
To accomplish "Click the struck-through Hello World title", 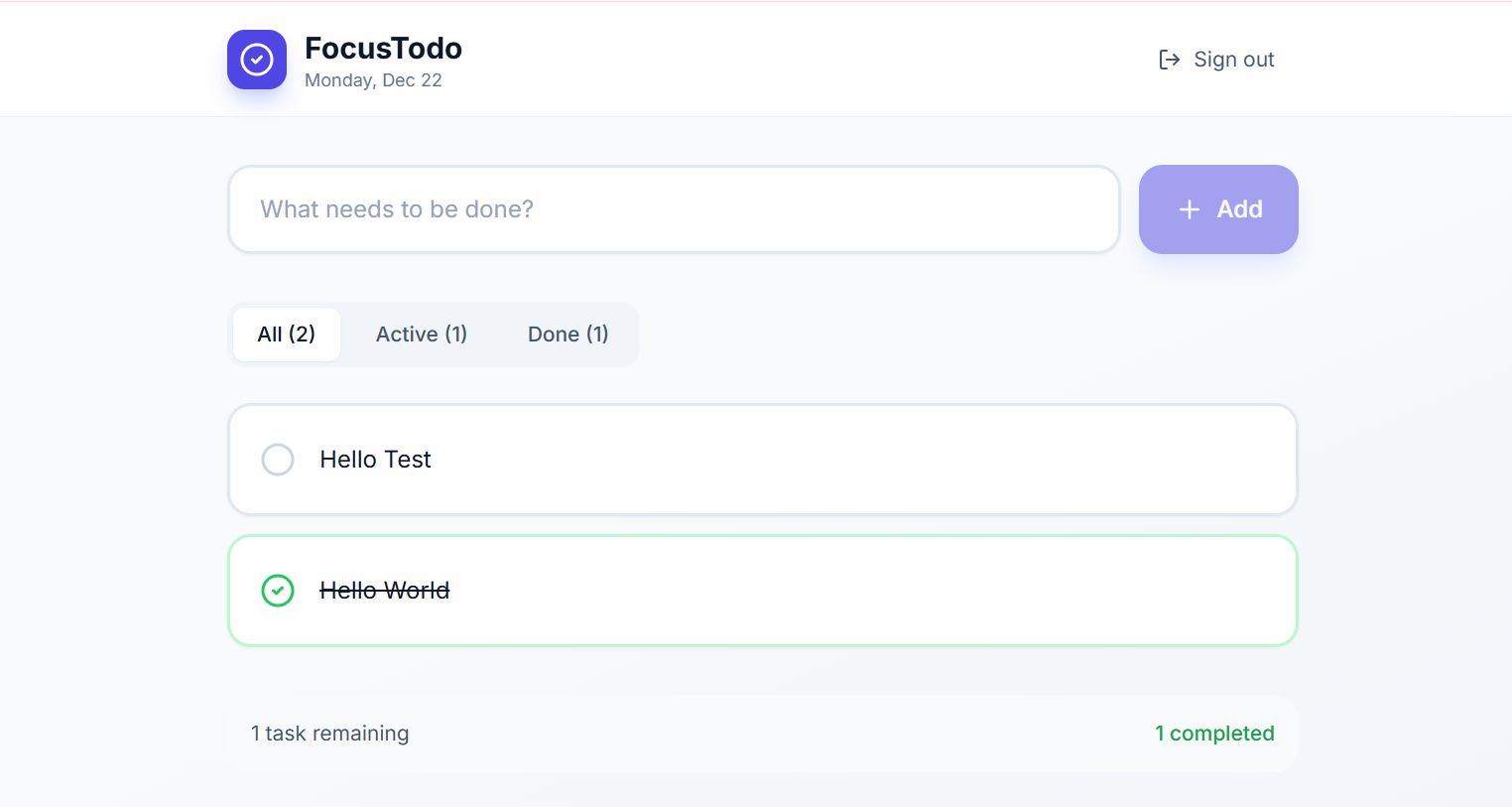I will pyautogui.click(x=385, y=591).
